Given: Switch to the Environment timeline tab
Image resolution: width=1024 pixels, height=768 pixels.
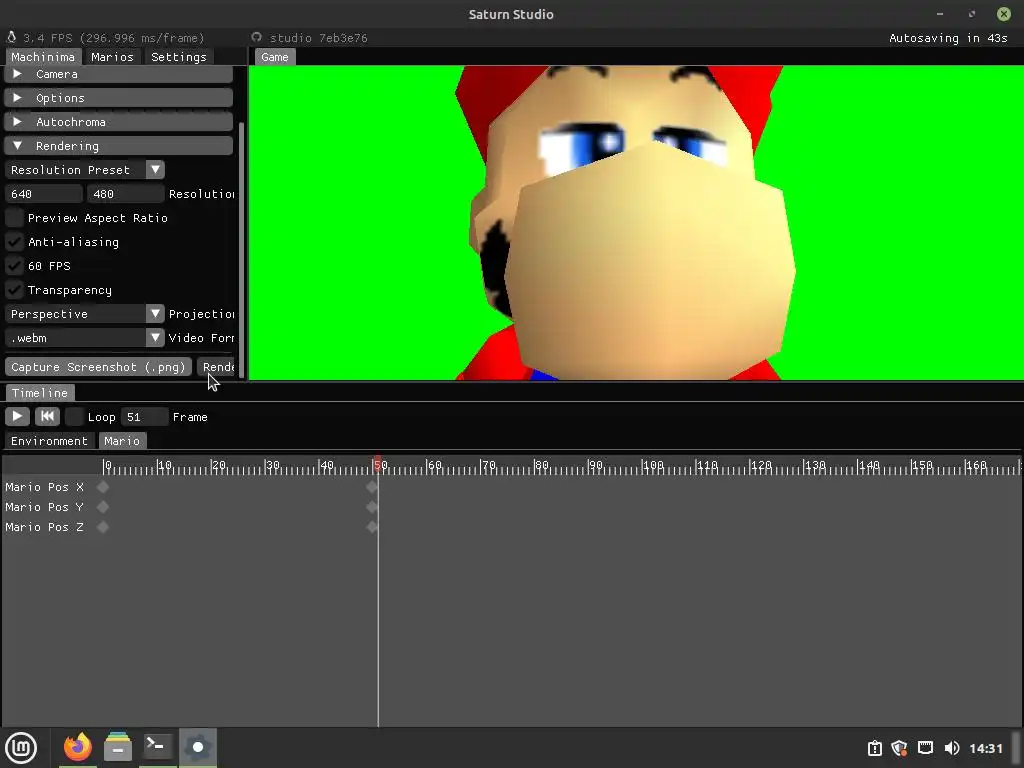Looking at the screenshot, I should click(x=49, y=441).
